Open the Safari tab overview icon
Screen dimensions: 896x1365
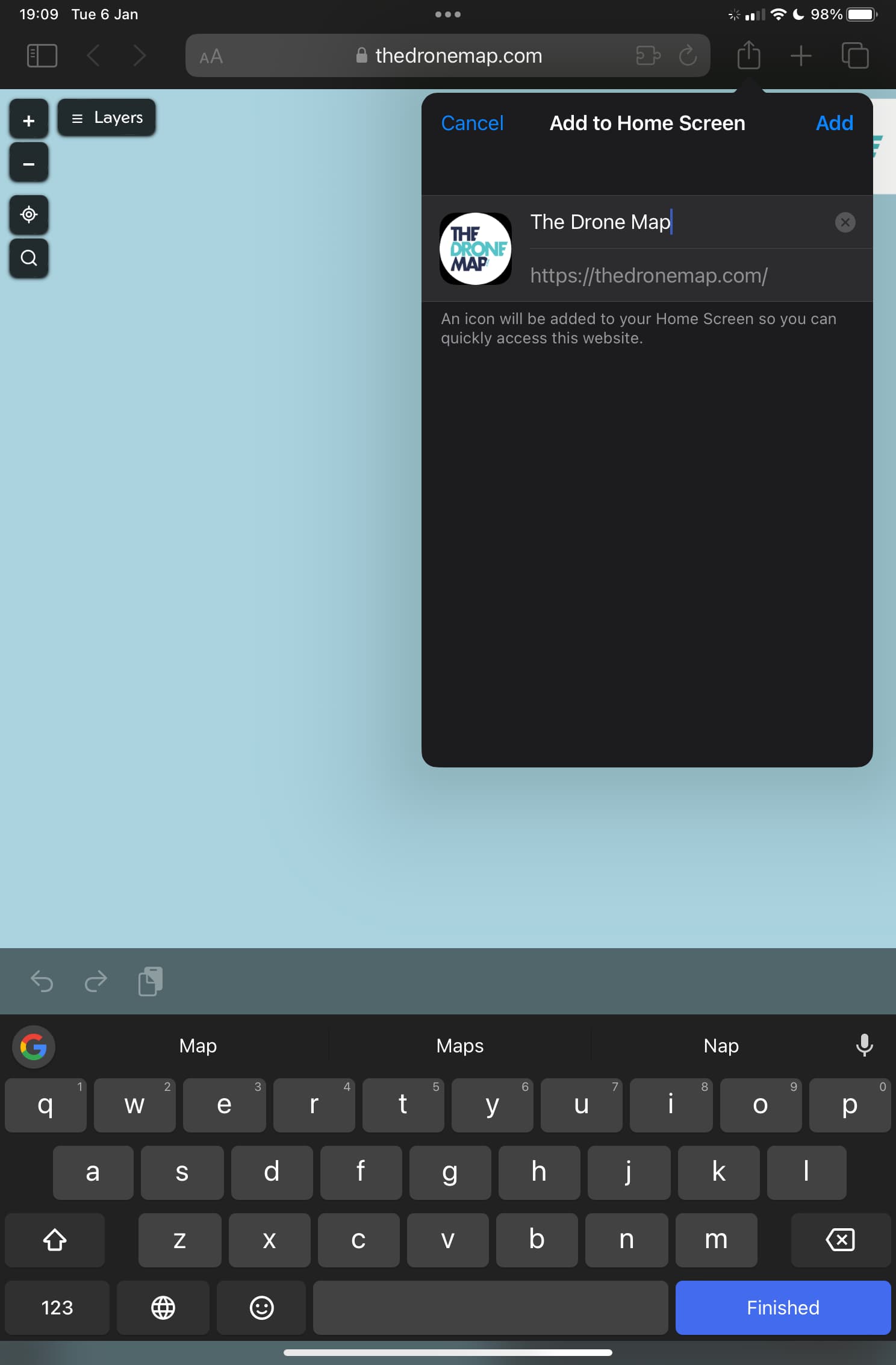[x=854, y=56]
